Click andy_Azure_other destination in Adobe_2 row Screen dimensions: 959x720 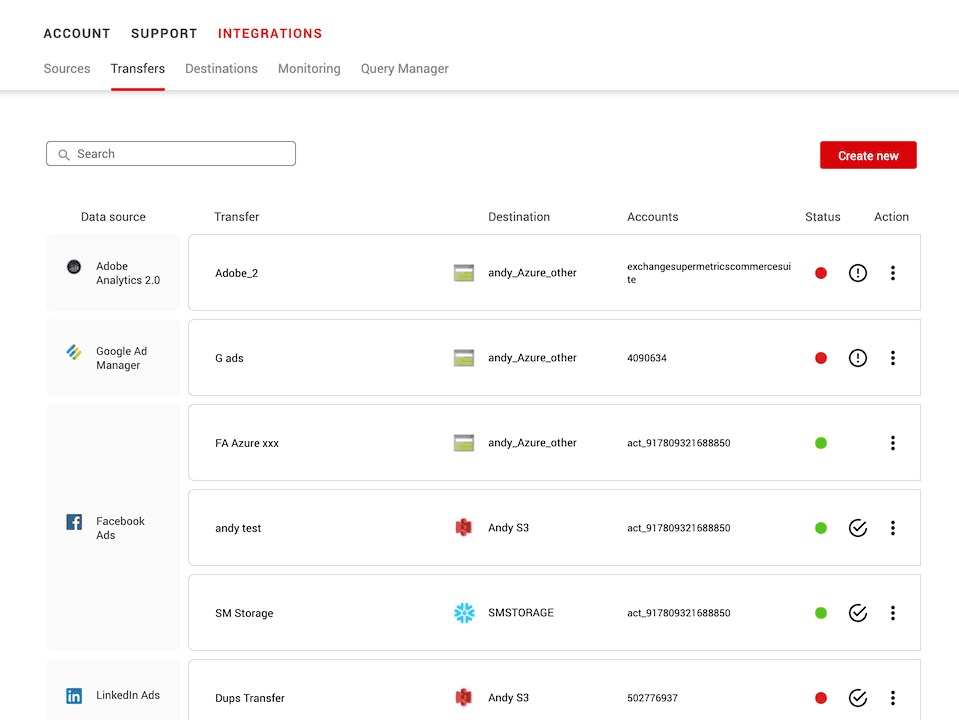[532, 273]
